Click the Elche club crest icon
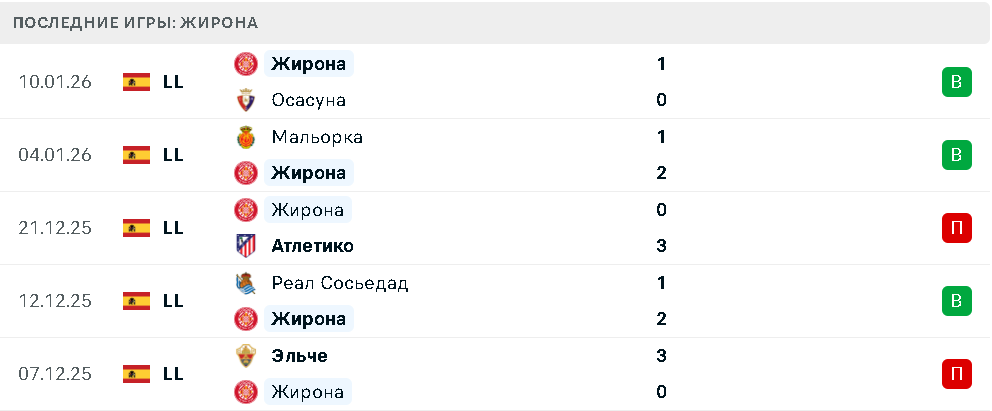 click(246, 356)
